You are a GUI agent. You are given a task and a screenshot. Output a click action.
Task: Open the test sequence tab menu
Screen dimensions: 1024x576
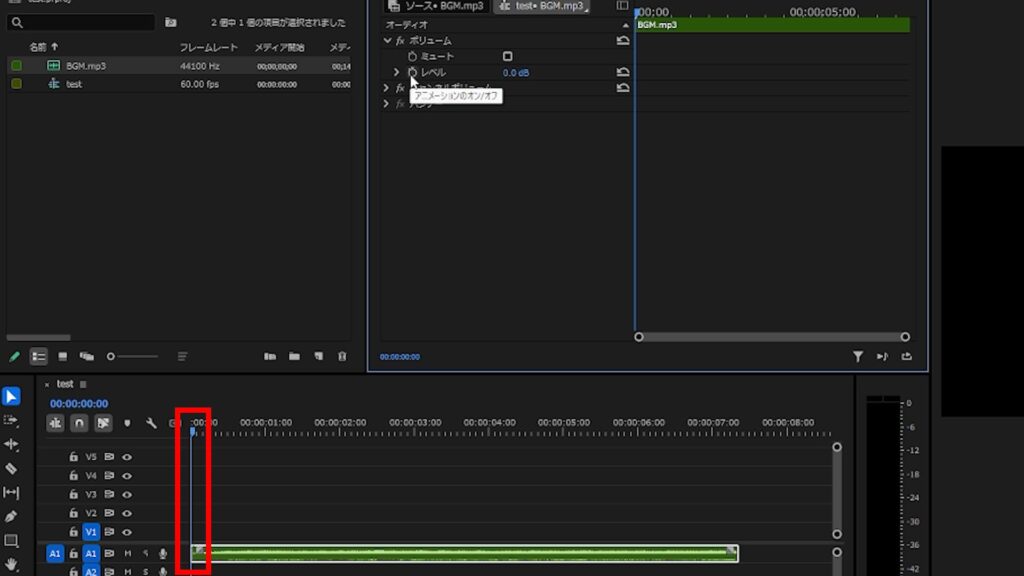(83, 384)
